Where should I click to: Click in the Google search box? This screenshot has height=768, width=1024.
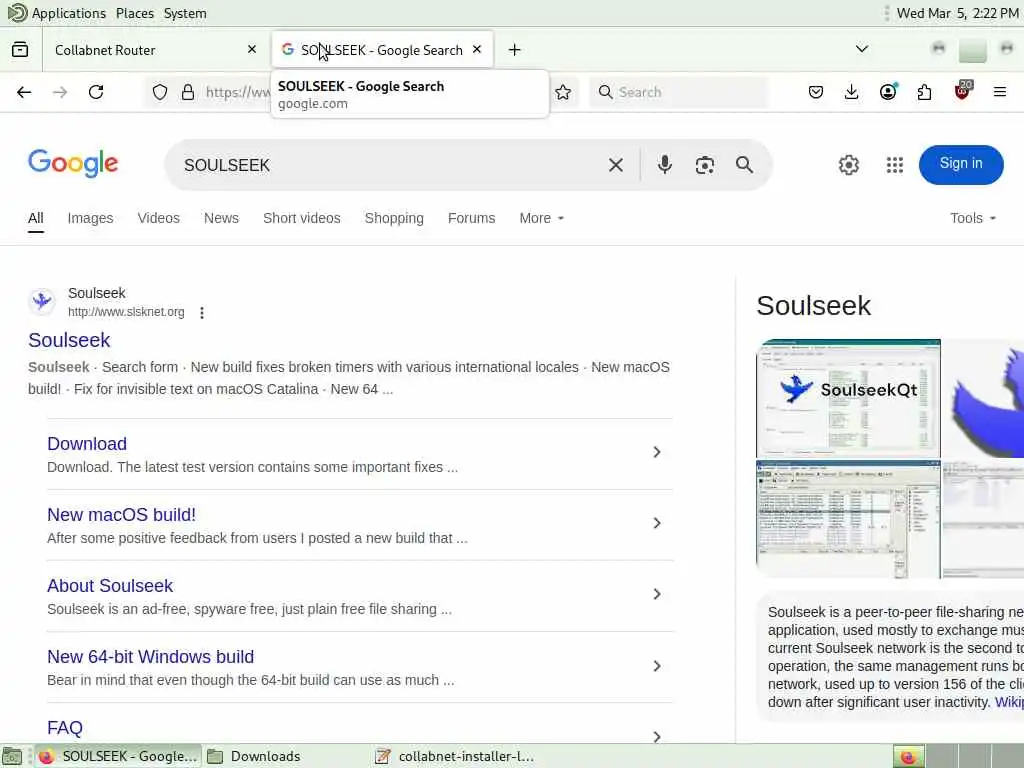click(392, 165)
